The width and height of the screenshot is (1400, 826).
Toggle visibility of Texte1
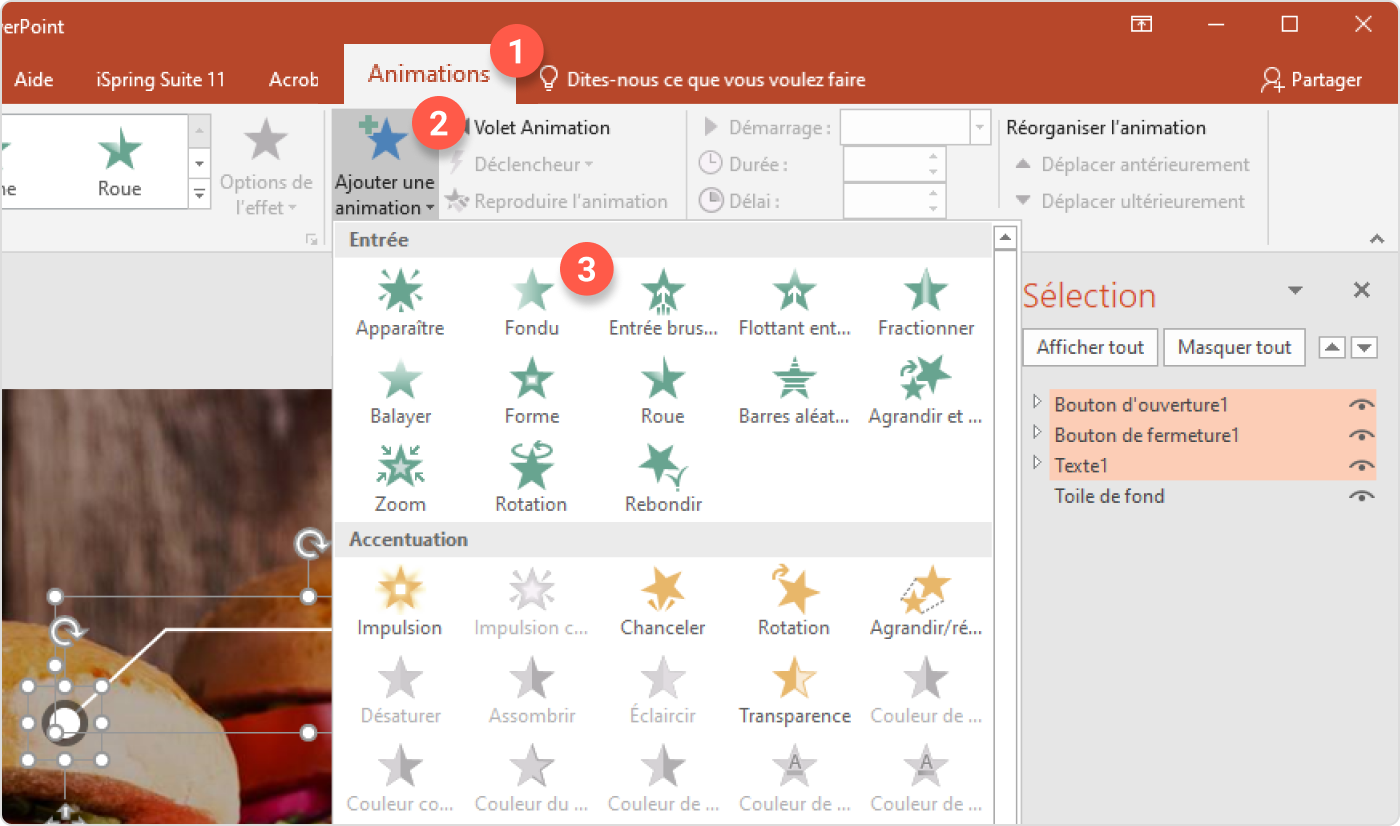pyautogui.click(x=1361, y=466)
